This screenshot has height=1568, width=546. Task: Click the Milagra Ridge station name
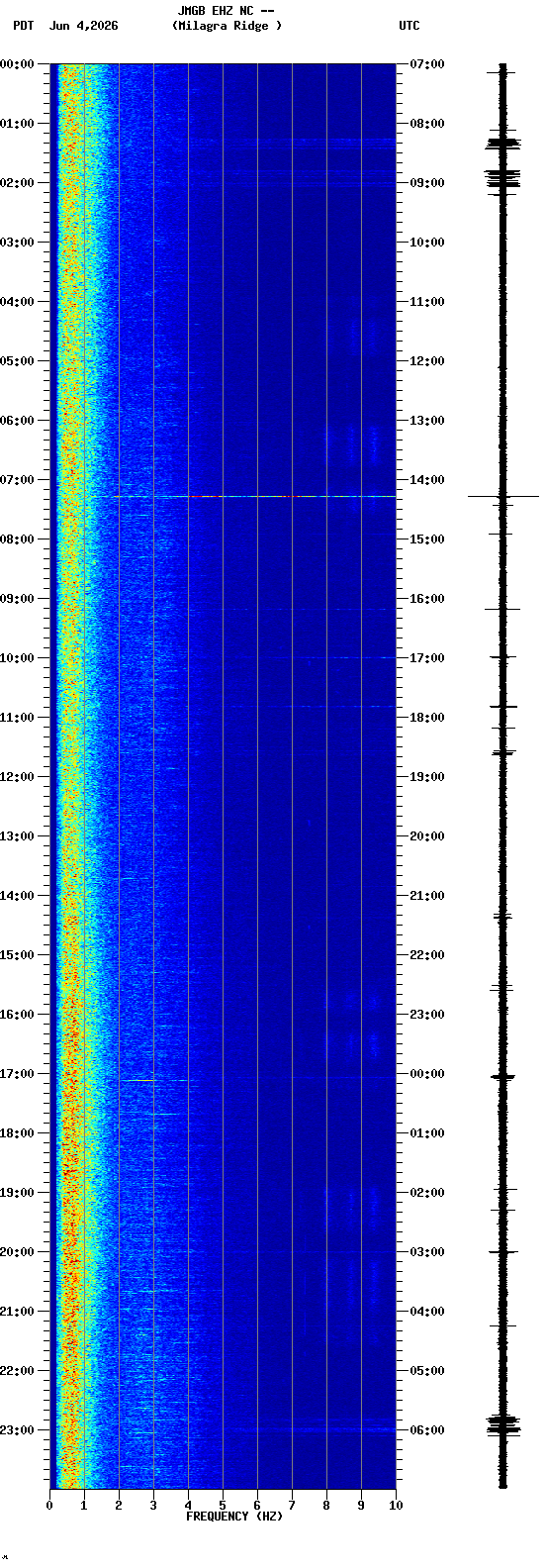click(x=227, y=26)
